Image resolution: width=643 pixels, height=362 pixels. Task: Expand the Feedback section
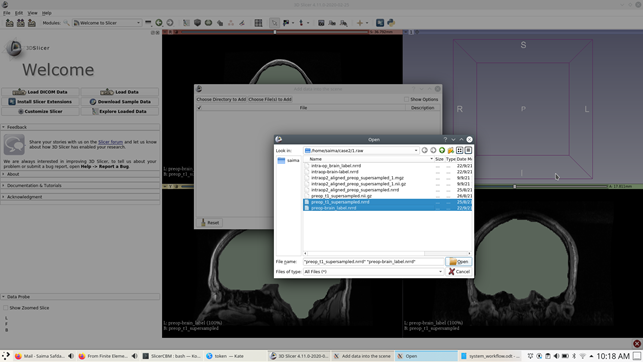(80, 127)
